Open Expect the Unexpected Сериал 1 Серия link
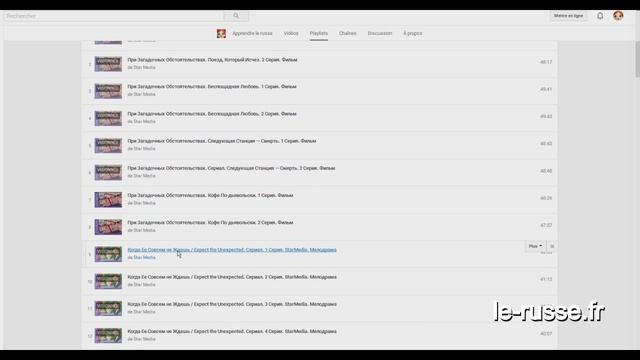640x360 pixels. pos(232,250)
